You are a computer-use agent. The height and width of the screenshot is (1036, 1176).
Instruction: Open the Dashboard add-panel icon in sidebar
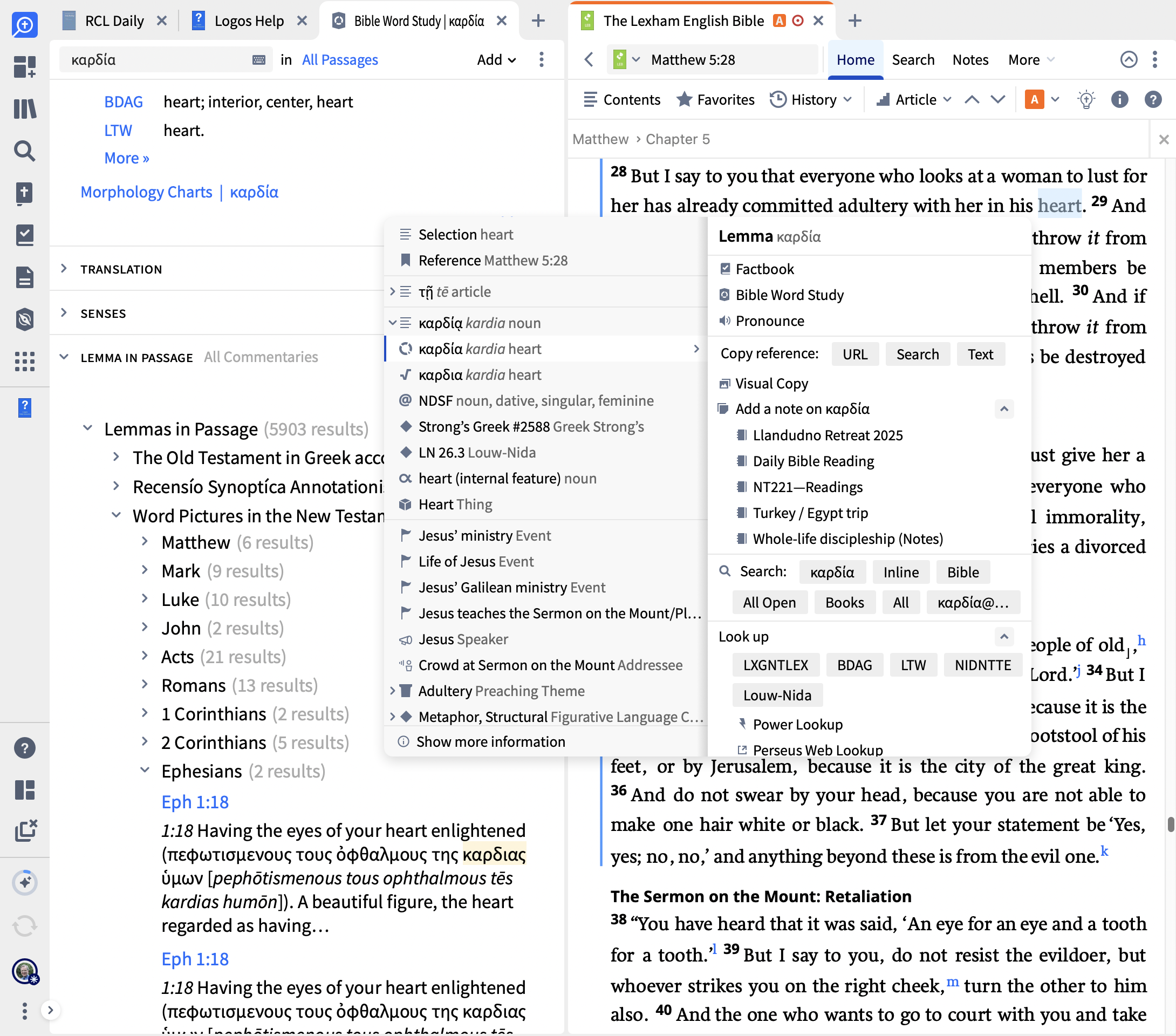[x=25, y=66]
